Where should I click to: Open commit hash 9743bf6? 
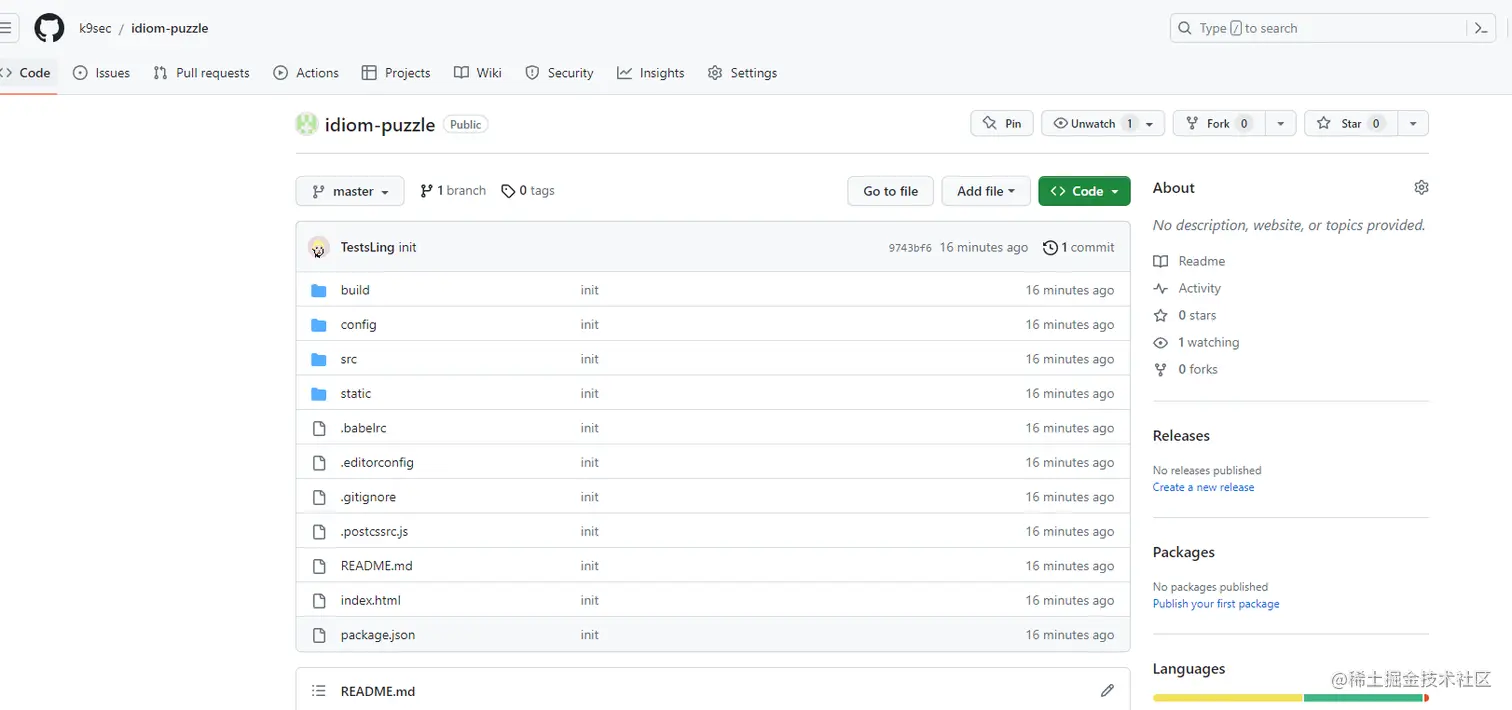[910, 248]
